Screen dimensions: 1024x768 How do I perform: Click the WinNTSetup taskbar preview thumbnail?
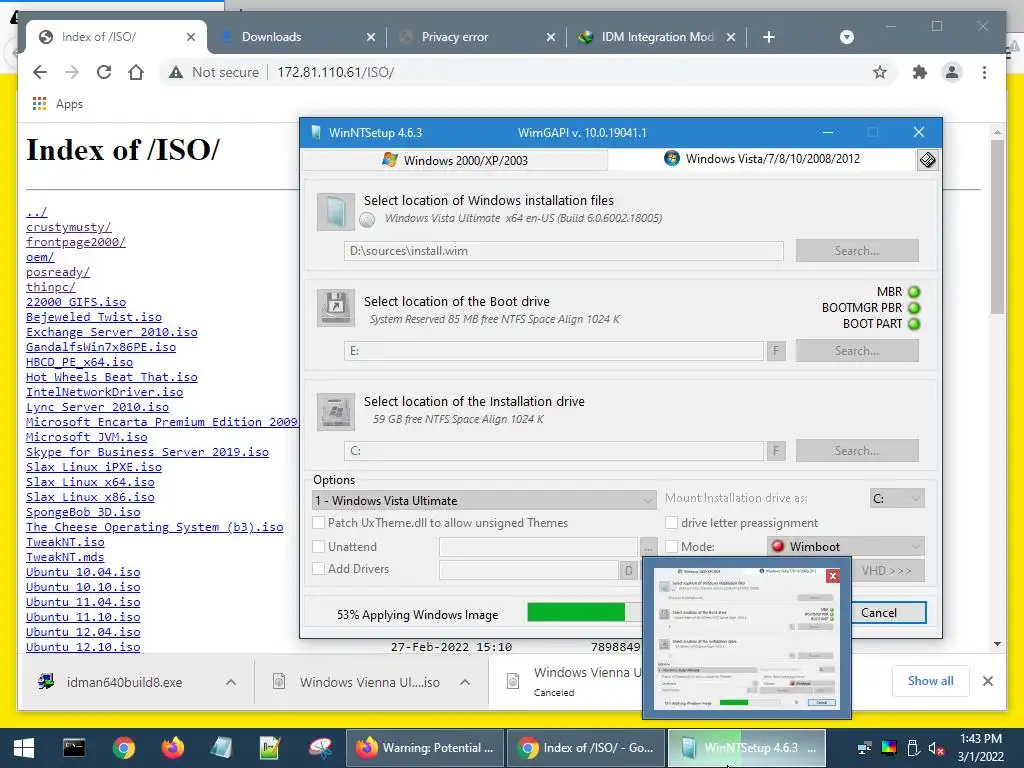tap(746, 637)
